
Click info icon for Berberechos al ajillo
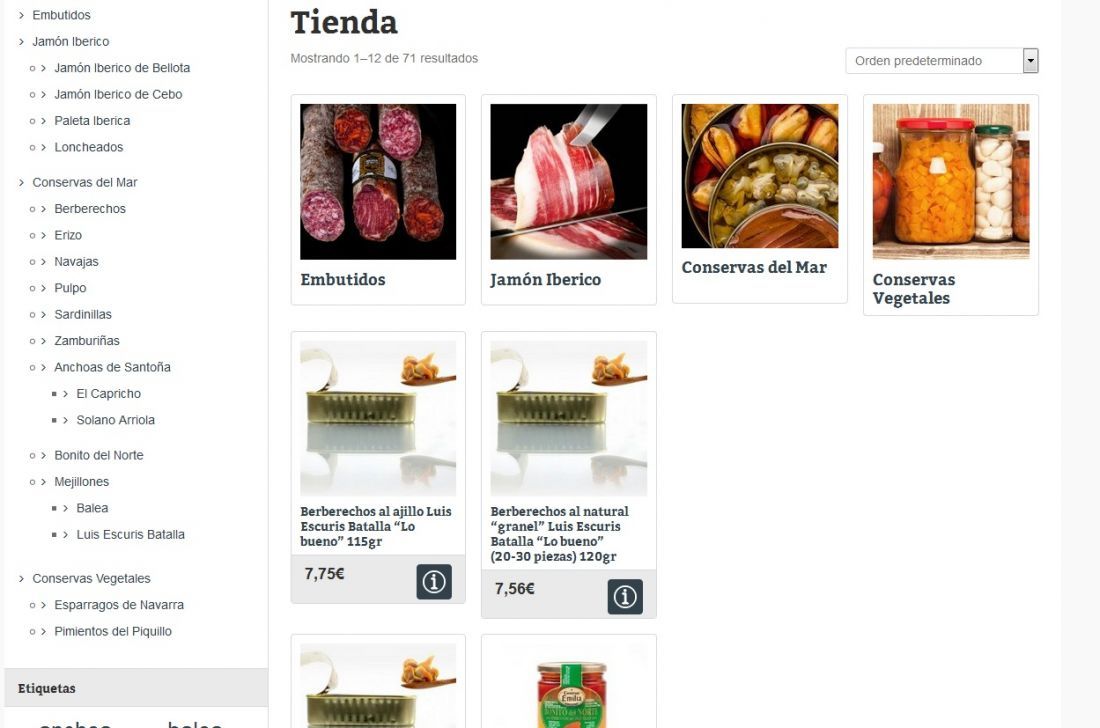point(434,581)
